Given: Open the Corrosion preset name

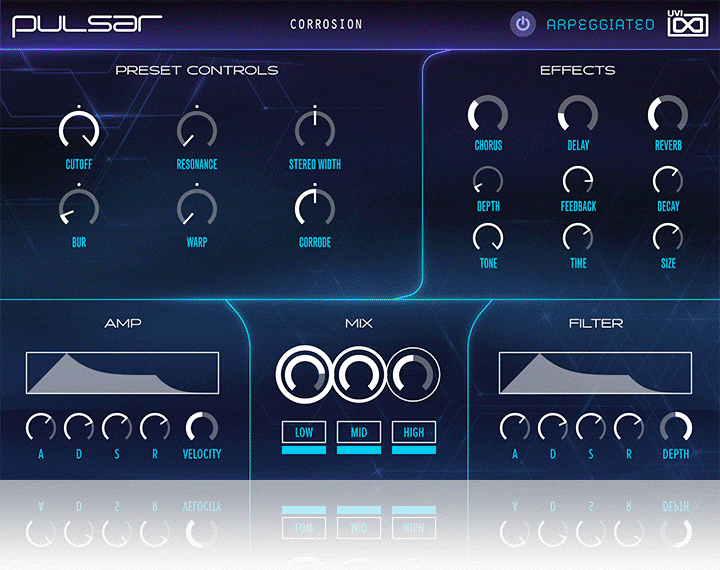Looking at the screenshot, I should [x=326, y=24].
